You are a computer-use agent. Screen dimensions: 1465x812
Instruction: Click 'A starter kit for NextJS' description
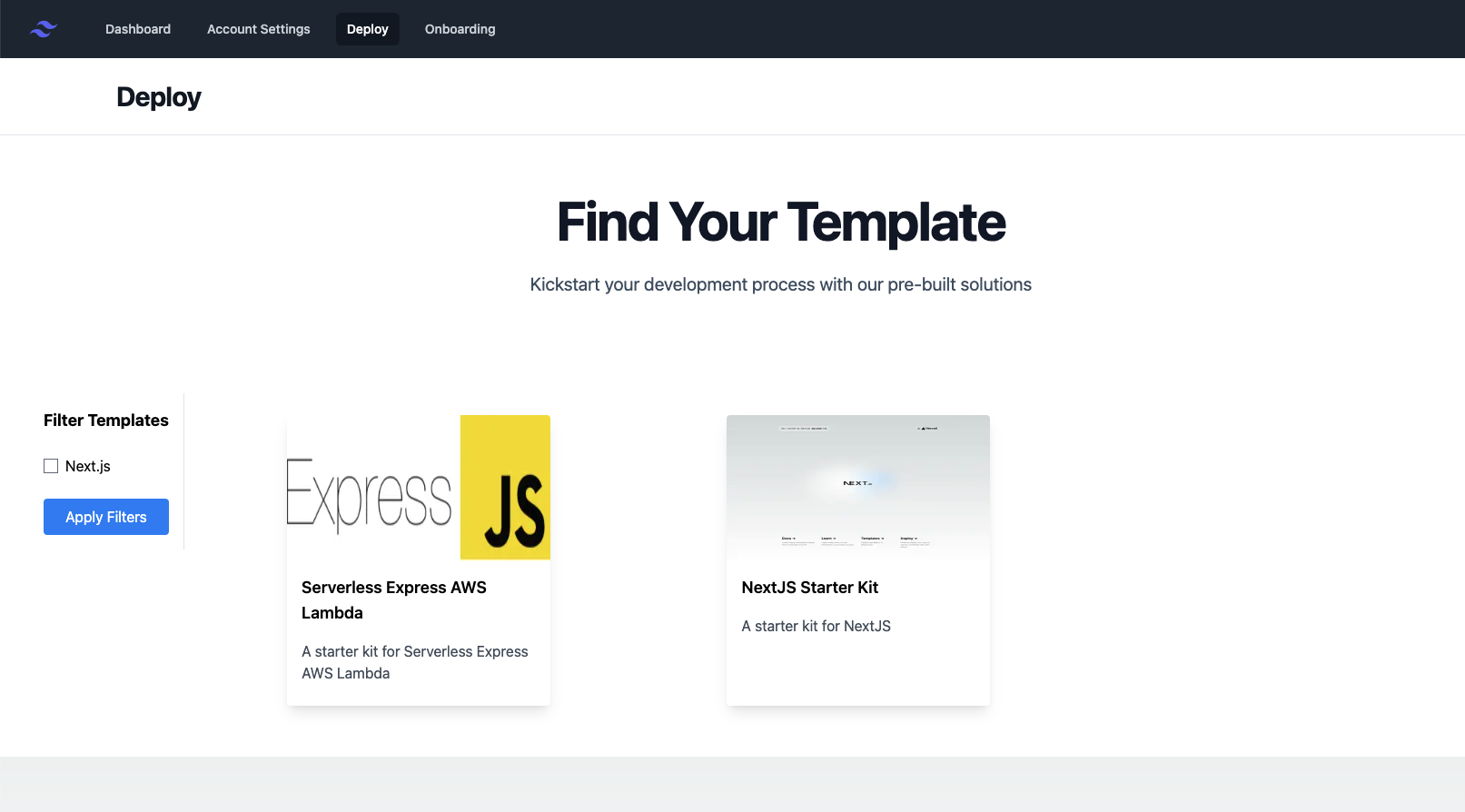(817, 626)
